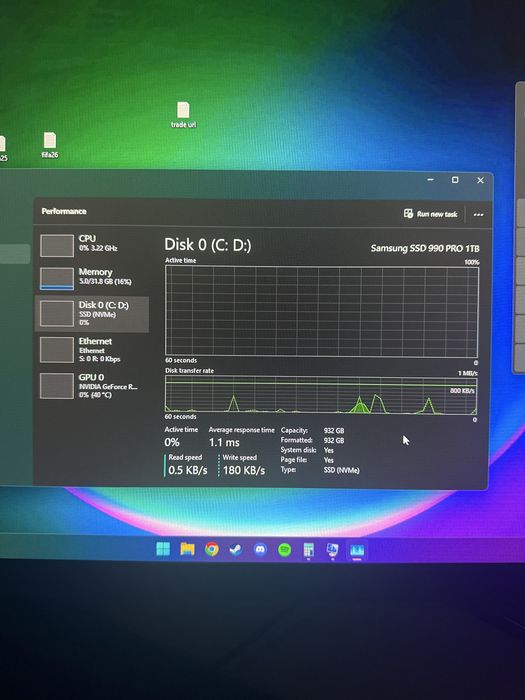Open the Task Manager taskbar icon
The height and width of the screenshot is (700, 525).
(x=357, y=550)
